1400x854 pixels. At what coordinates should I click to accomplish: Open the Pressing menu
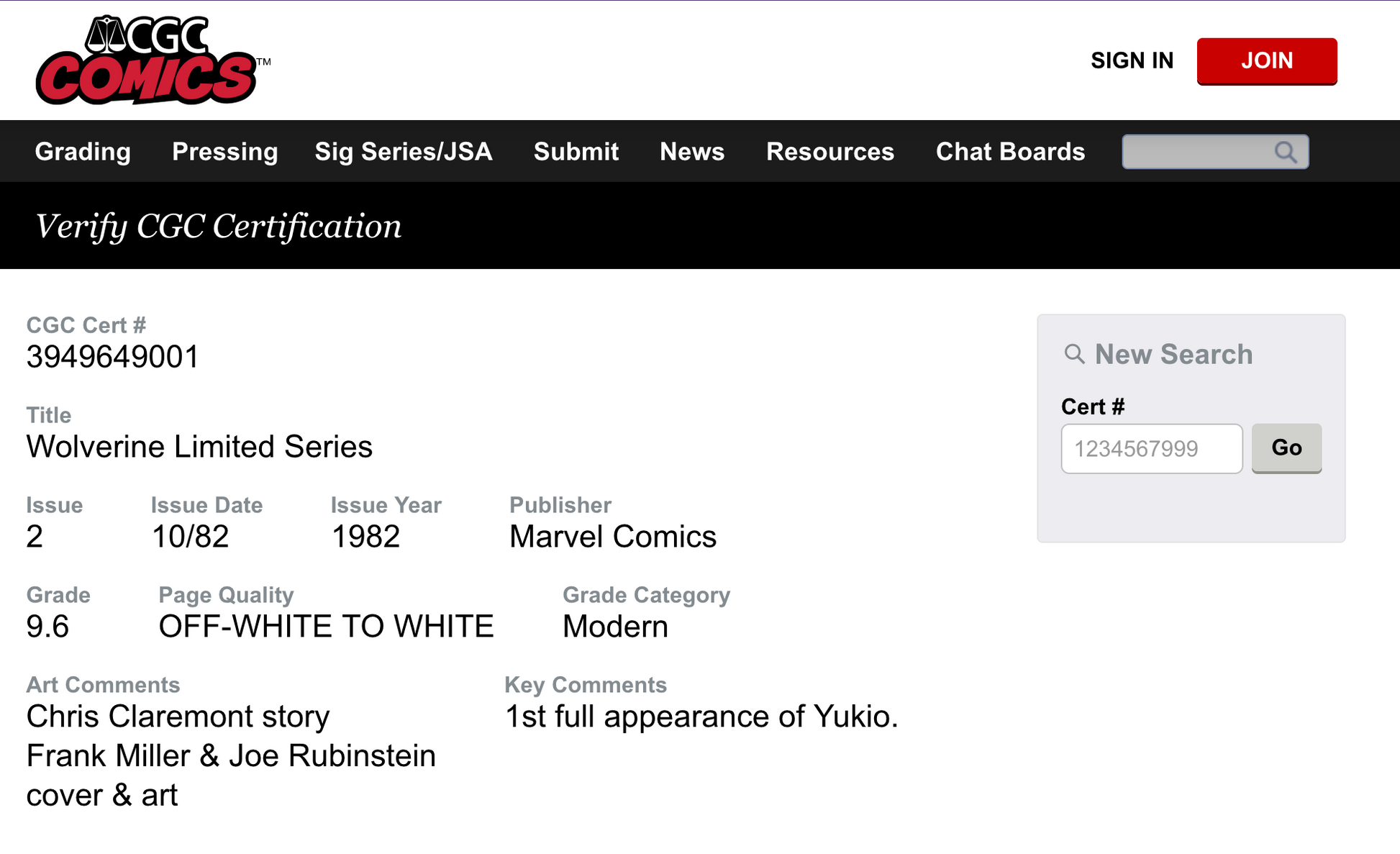point(224,152)
